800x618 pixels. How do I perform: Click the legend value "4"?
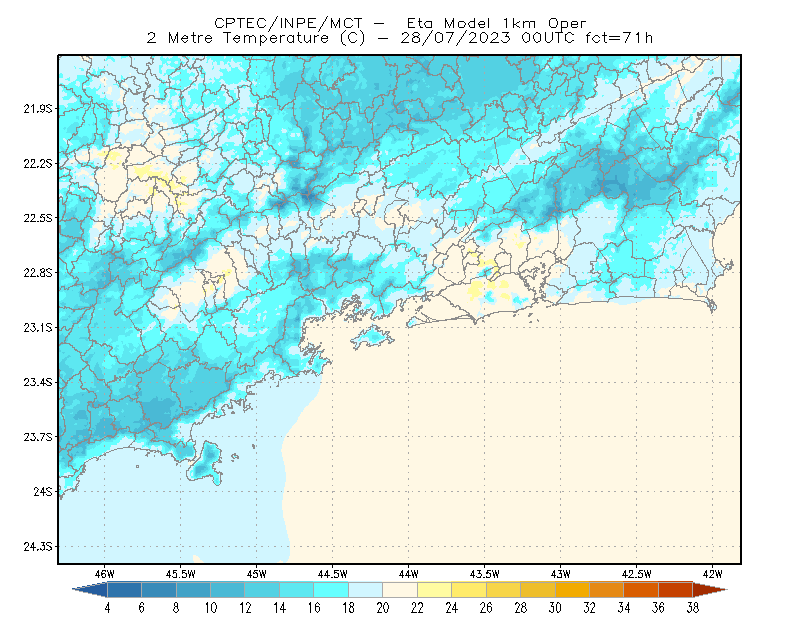(x=107, y=608)
